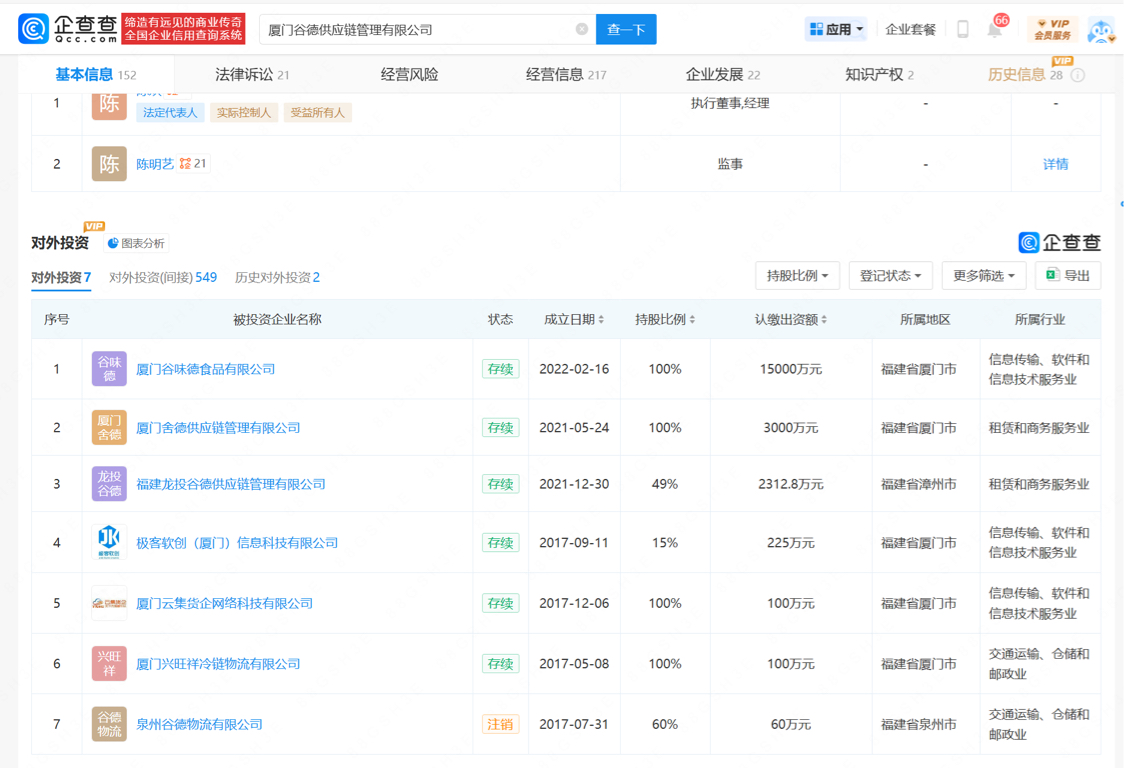Image resolution: width=1124 pixels, height=768 pixels.
Task: Open the 更多筛选 filter dropdown
Action: click(x=984, y=275)
